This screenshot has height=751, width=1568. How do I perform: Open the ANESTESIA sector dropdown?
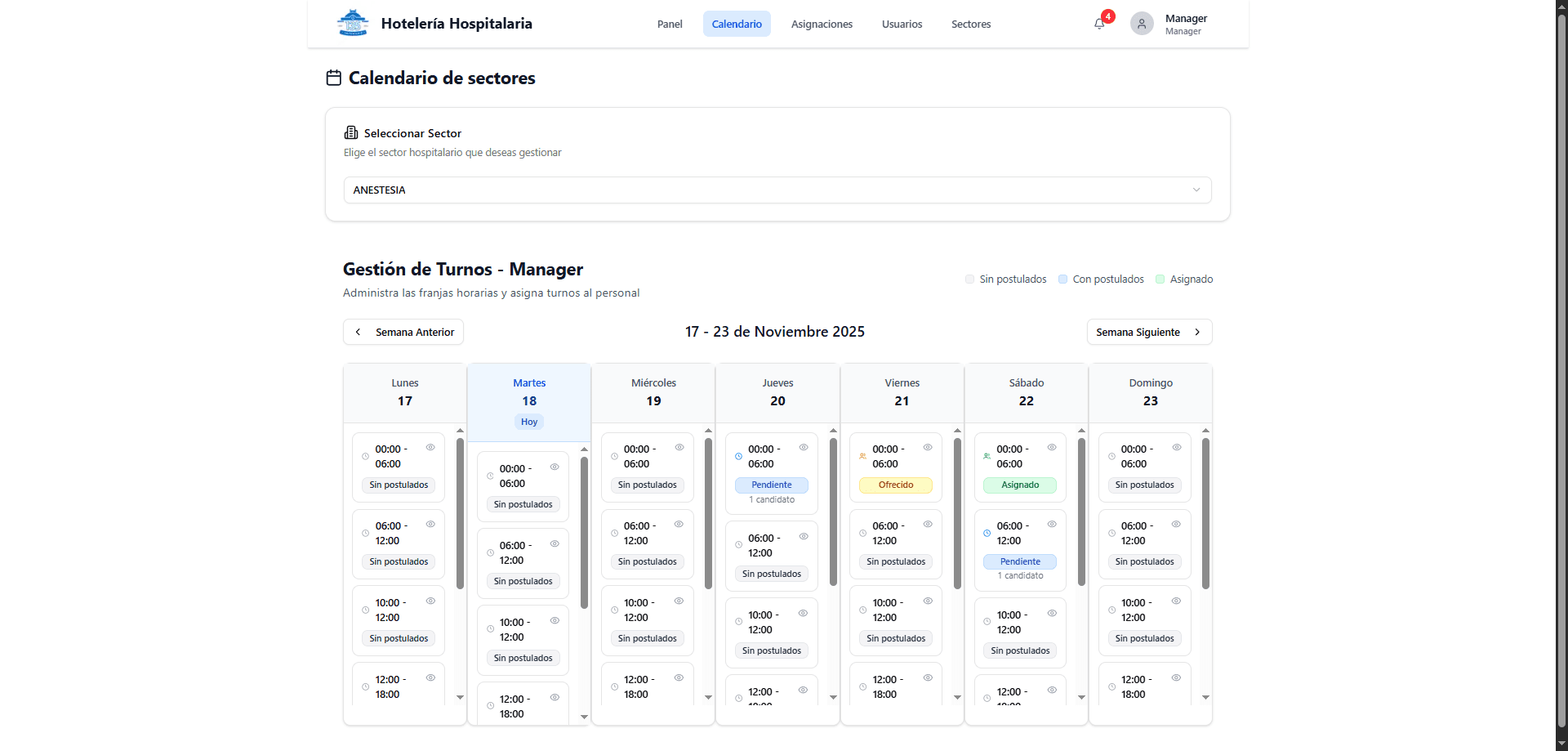pyautogui.click(x=776, y=190)
